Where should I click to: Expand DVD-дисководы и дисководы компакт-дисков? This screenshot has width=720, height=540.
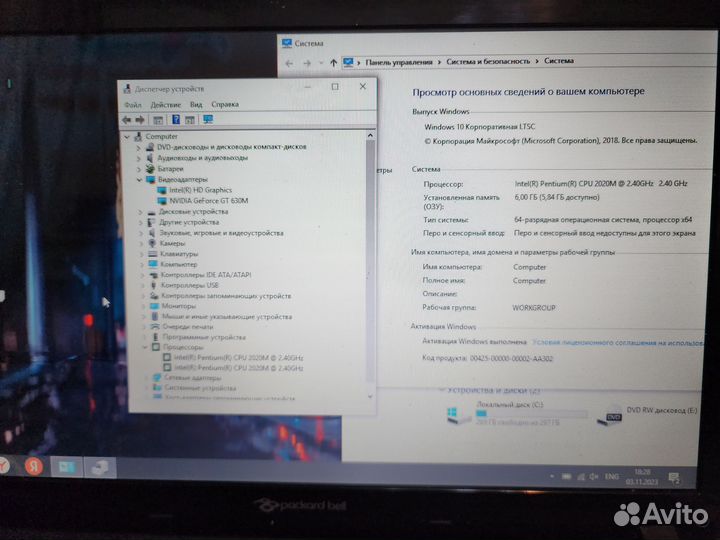(139, 147)
